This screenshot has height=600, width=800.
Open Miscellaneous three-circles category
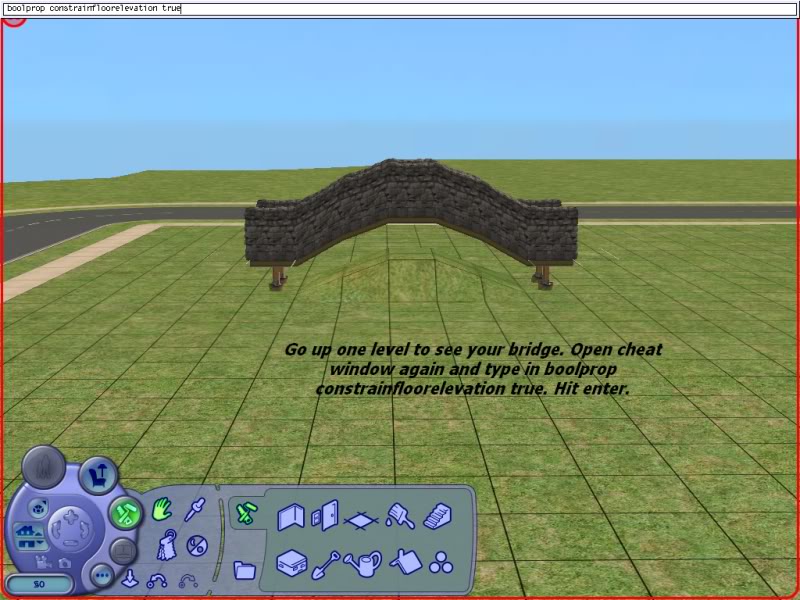[x=441, y=563]
